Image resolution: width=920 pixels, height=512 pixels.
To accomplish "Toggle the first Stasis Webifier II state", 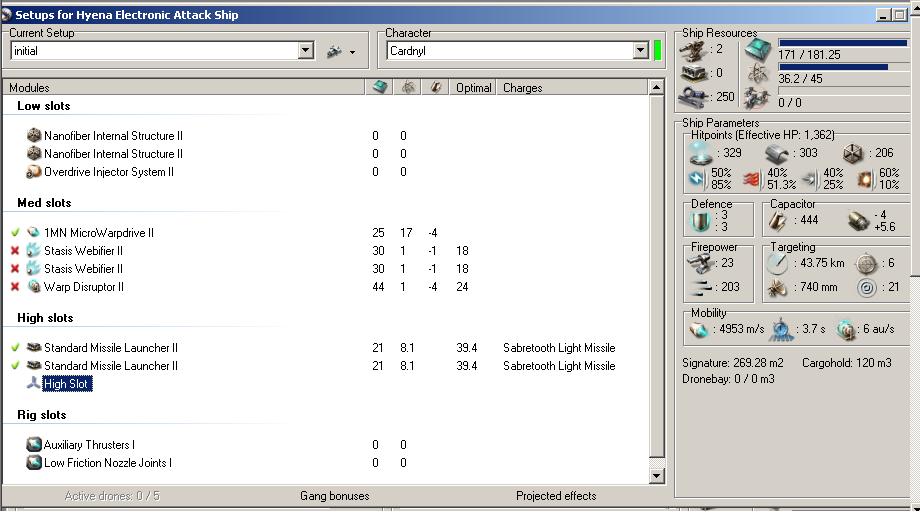I will (x=15, y=251).
